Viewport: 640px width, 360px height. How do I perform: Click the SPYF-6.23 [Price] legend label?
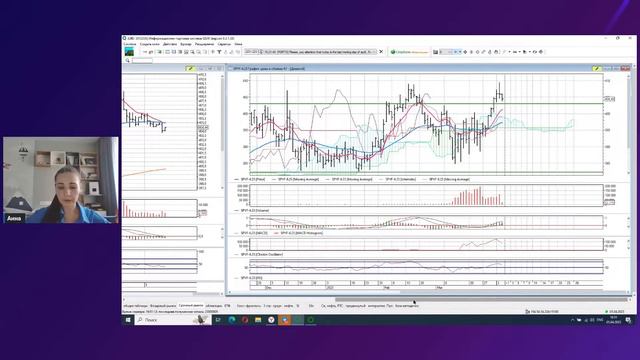point(253,179)
